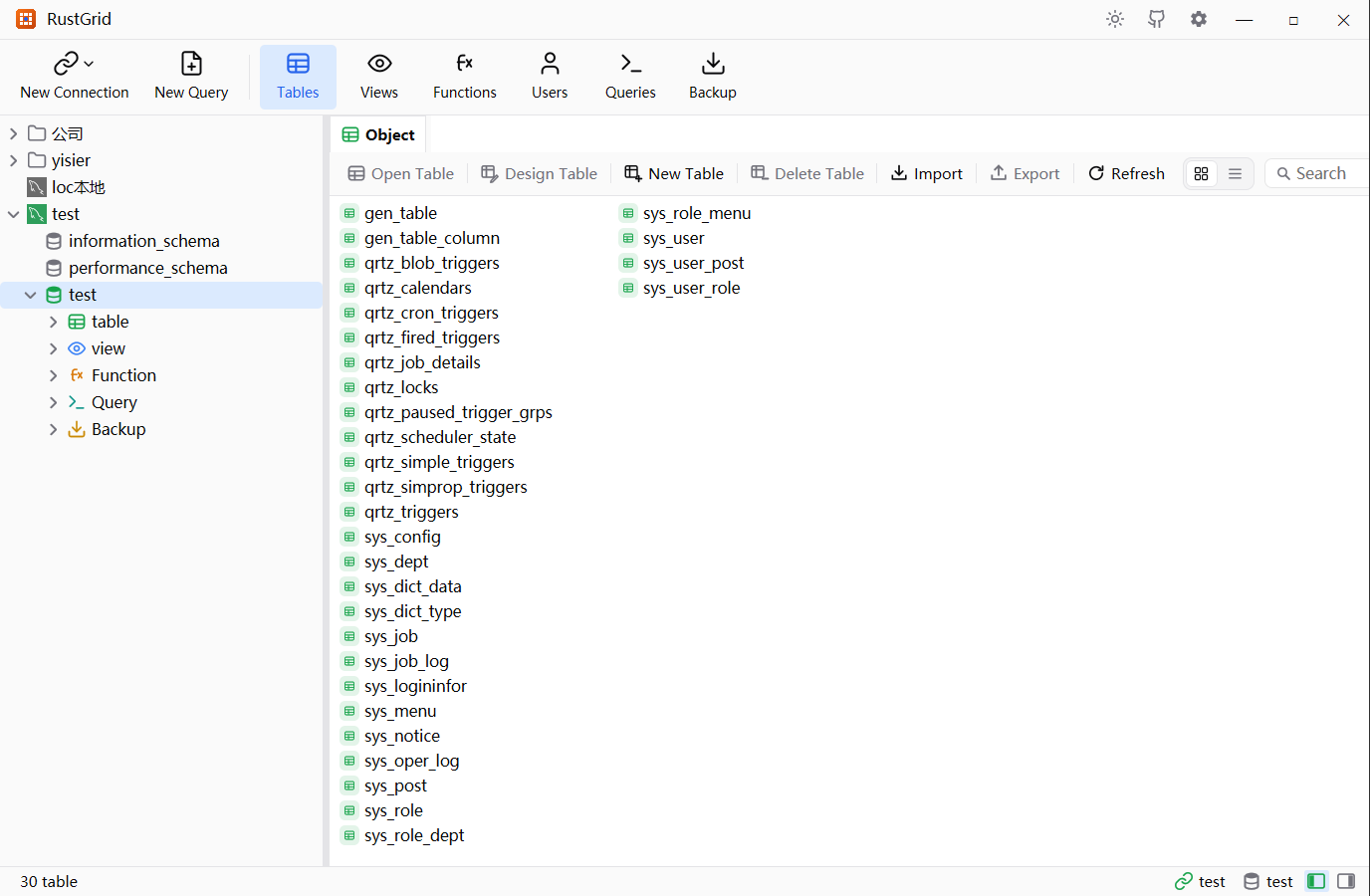
Task: Open the New Connection link icon
Action: 67,64
